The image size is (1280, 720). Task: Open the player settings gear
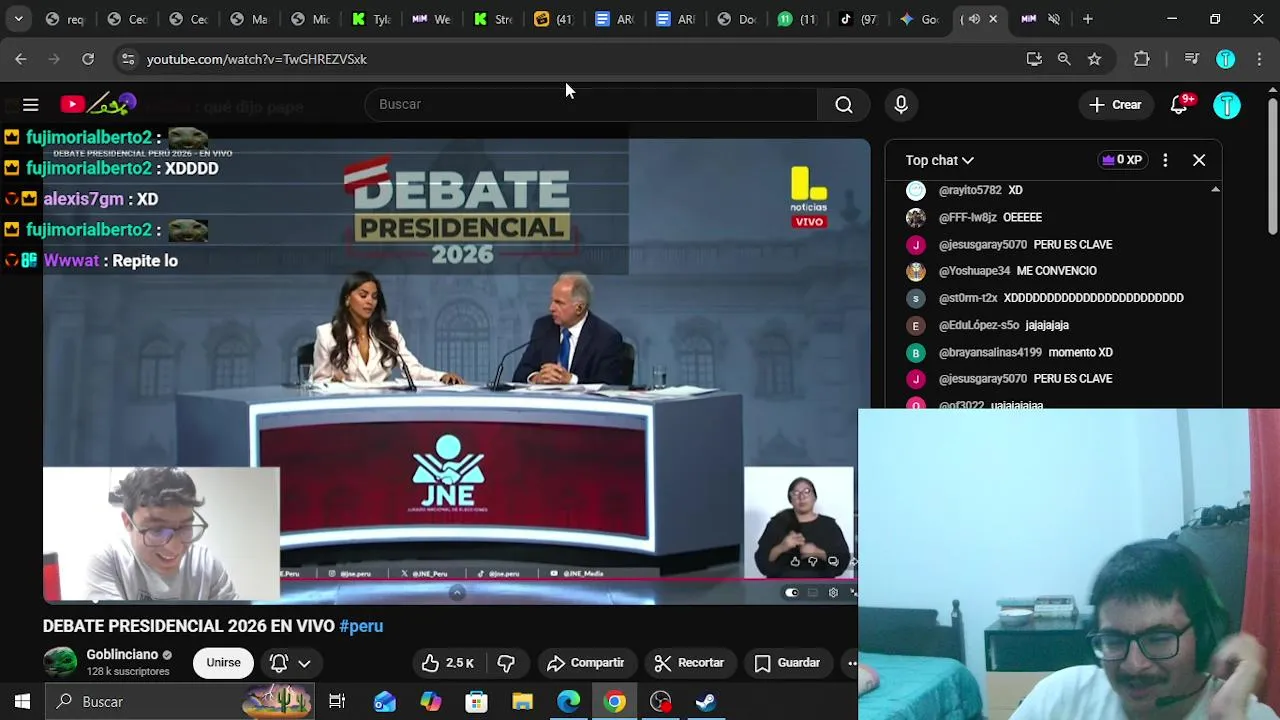833,593
